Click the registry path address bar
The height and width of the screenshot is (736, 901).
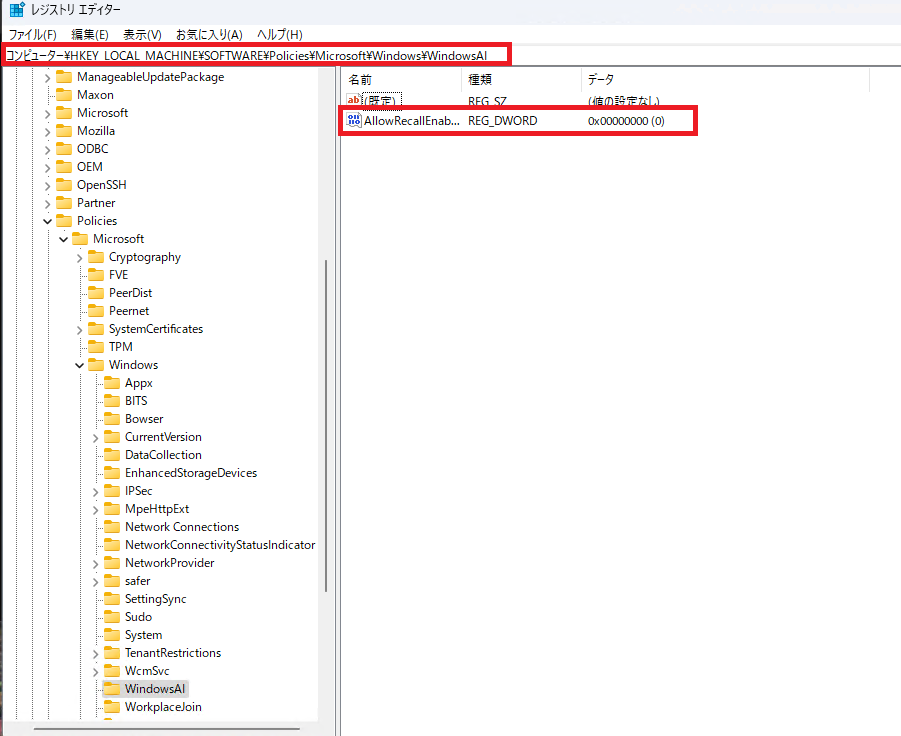pos(256,56)
